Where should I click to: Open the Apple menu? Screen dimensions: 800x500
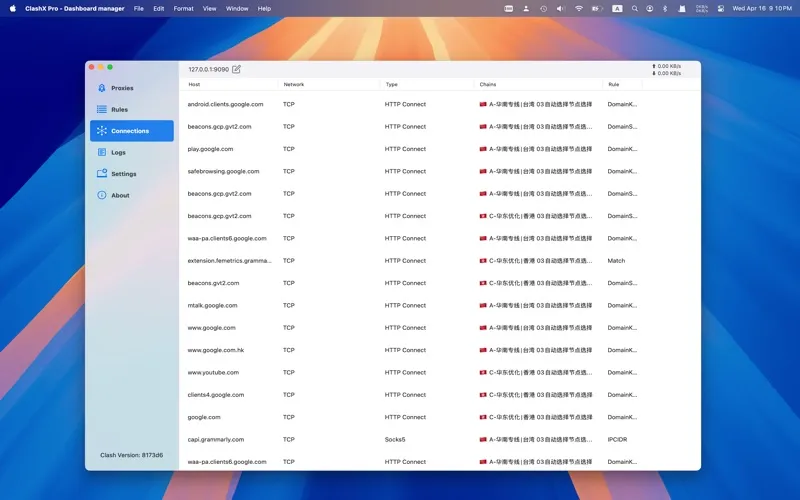click(x=13, y=8)
